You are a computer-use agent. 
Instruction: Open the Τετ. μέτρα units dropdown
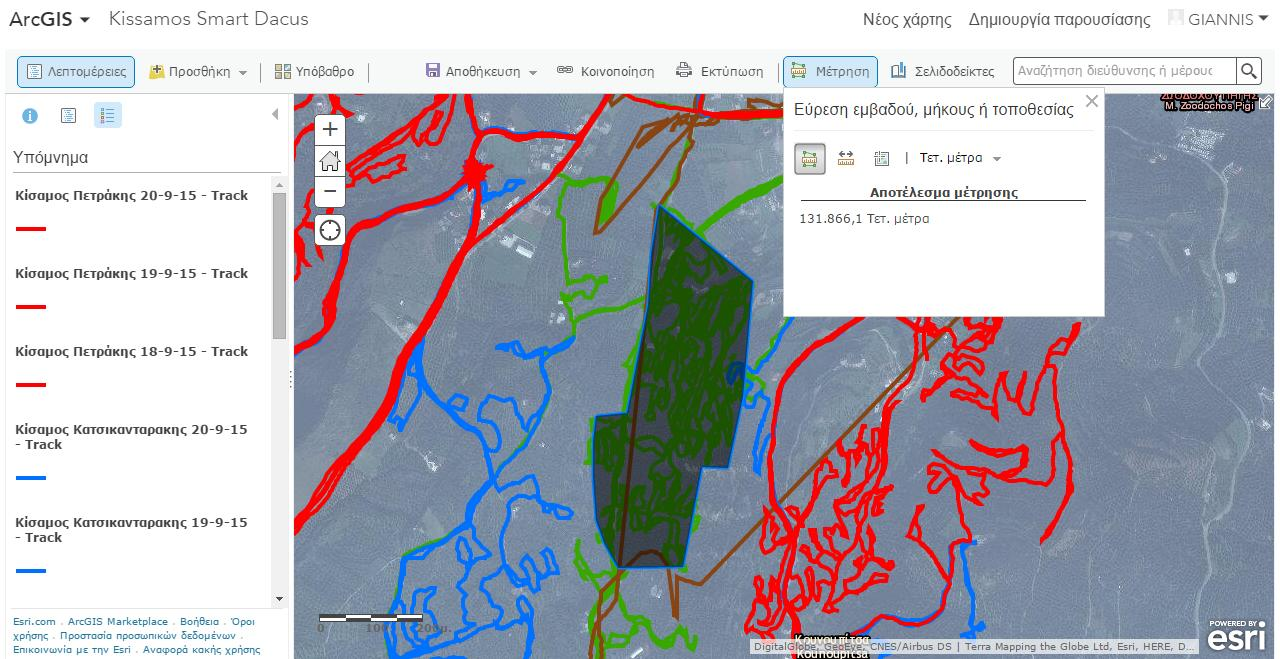coord(960,158)
